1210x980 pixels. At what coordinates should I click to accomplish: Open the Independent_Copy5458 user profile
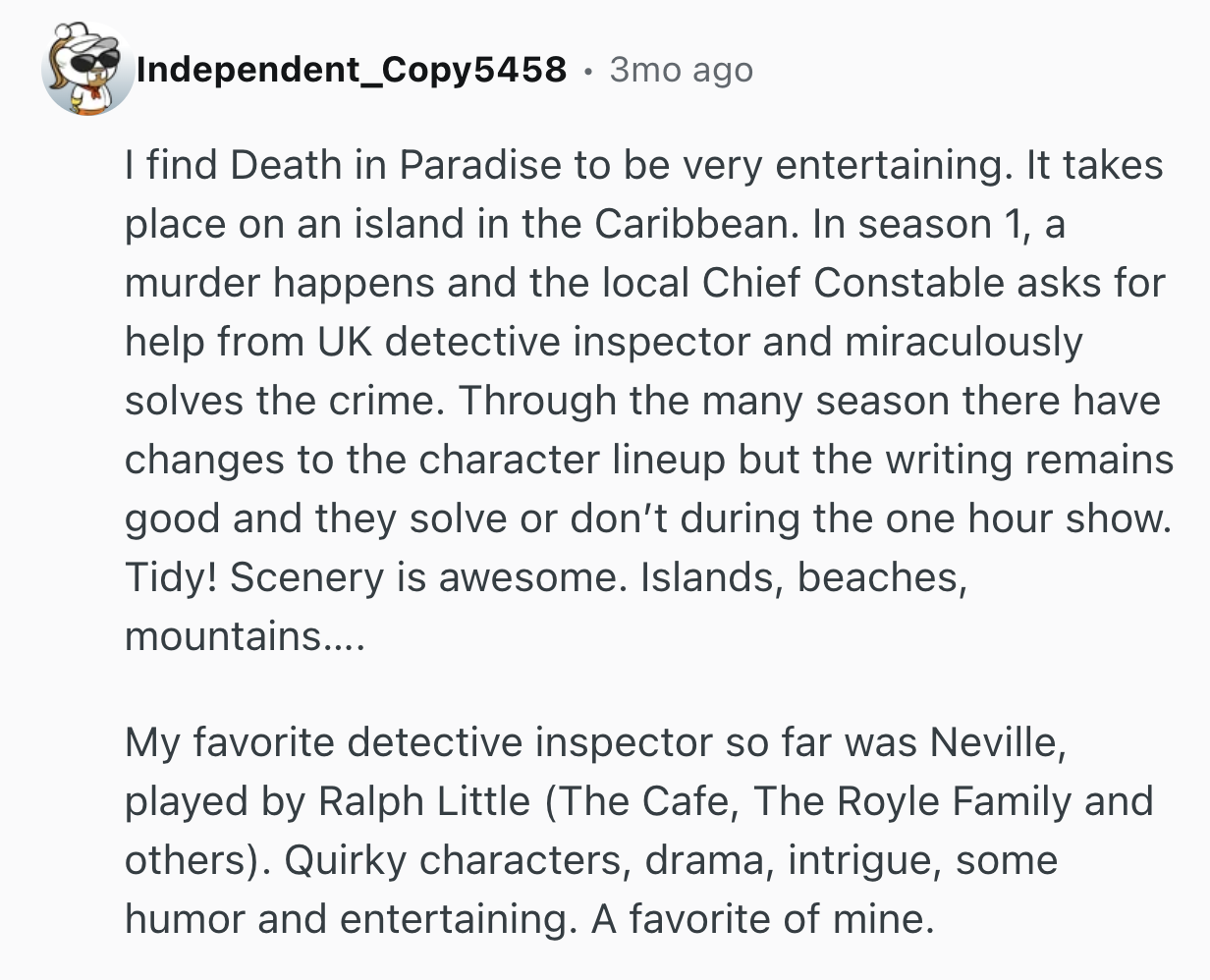click(x=351, y=70)
